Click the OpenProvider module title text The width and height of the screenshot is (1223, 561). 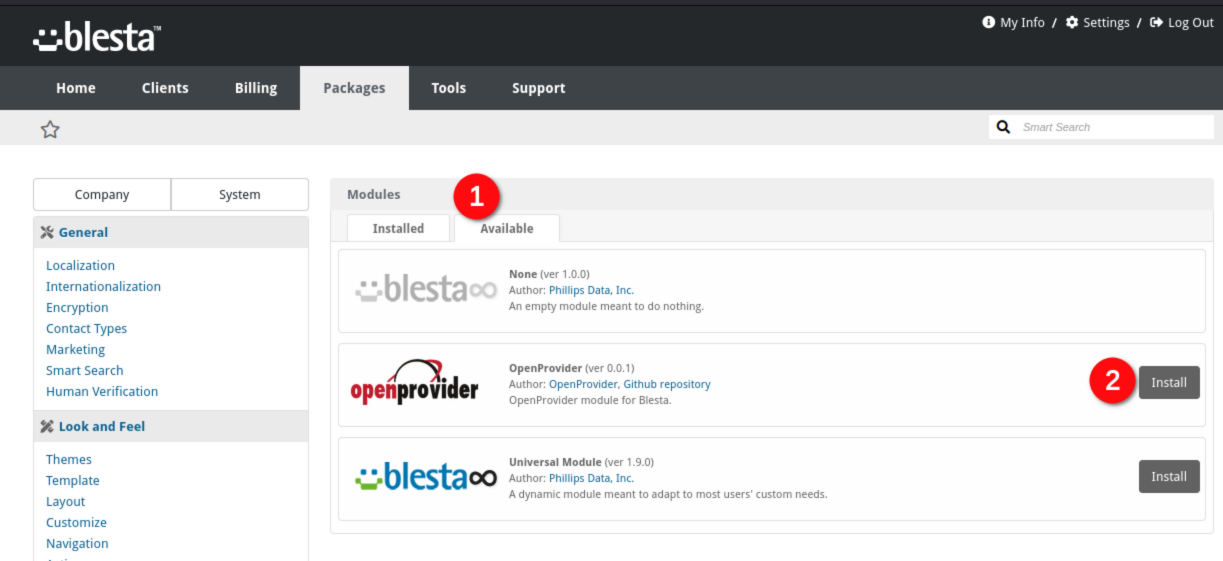tap(545, 368)
